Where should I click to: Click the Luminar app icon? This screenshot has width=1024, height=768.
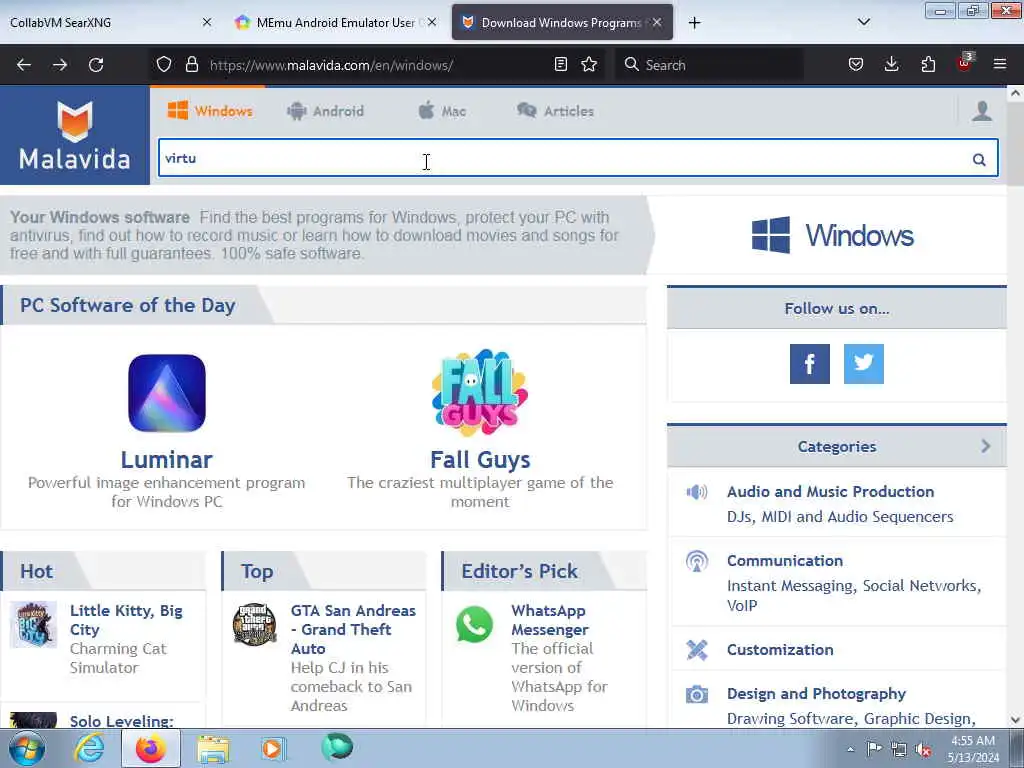(167, 393)
